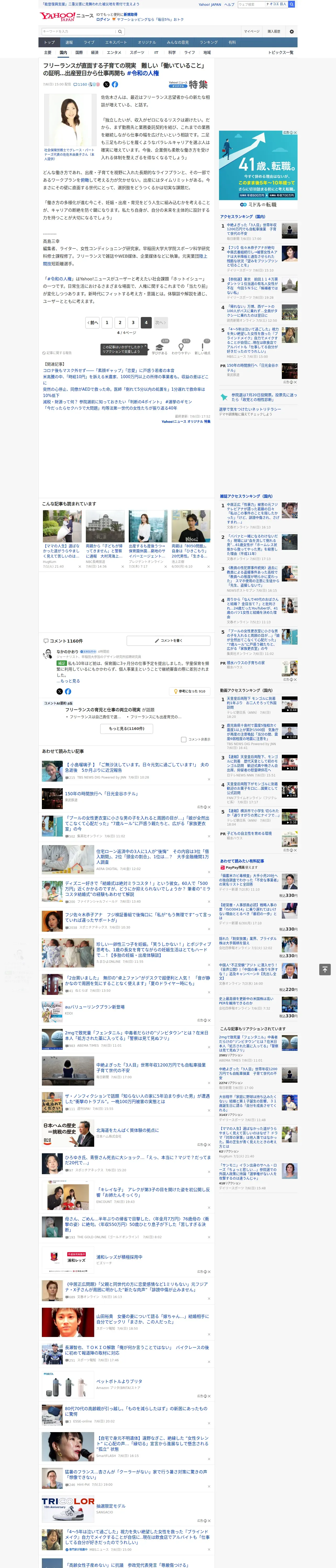This screenshot has width=336, height=1568.
Task: Open the #令和の人権 hashtag link
Action: tap(143, 73)
